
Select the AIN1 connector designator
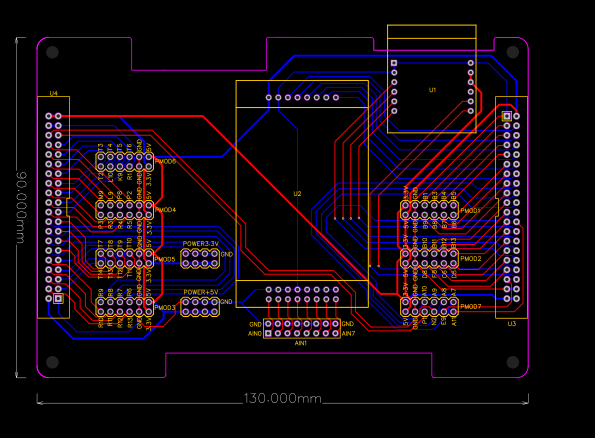[301, 343]
